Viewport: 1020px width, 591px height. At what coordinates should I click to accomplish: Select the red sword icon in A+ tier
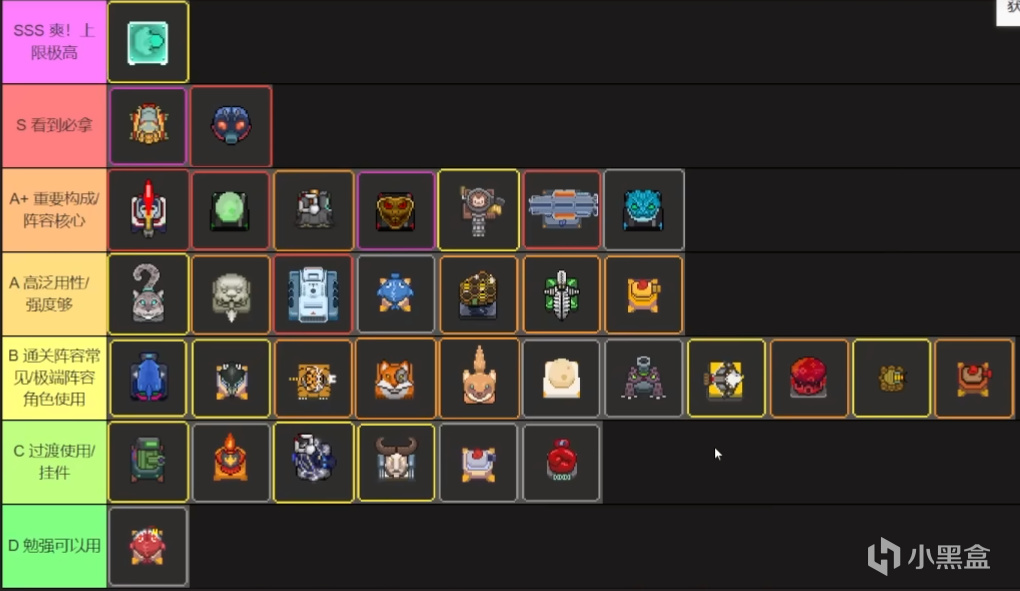click(x=148, y=209)
